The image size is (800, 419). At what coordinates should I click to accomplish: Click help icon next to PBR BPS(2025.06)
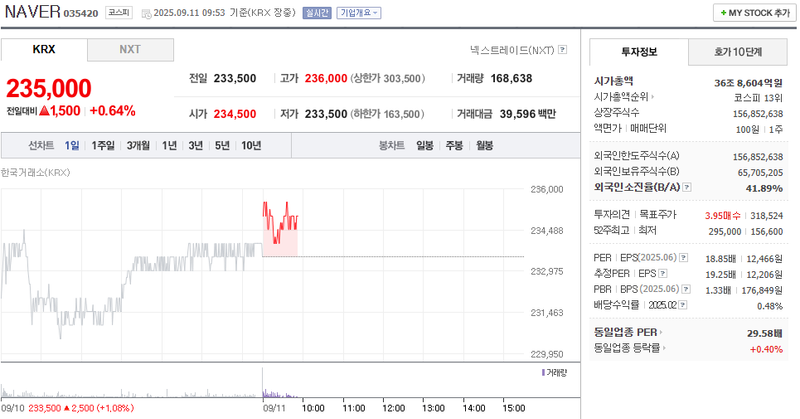click(x=686, y=289)
